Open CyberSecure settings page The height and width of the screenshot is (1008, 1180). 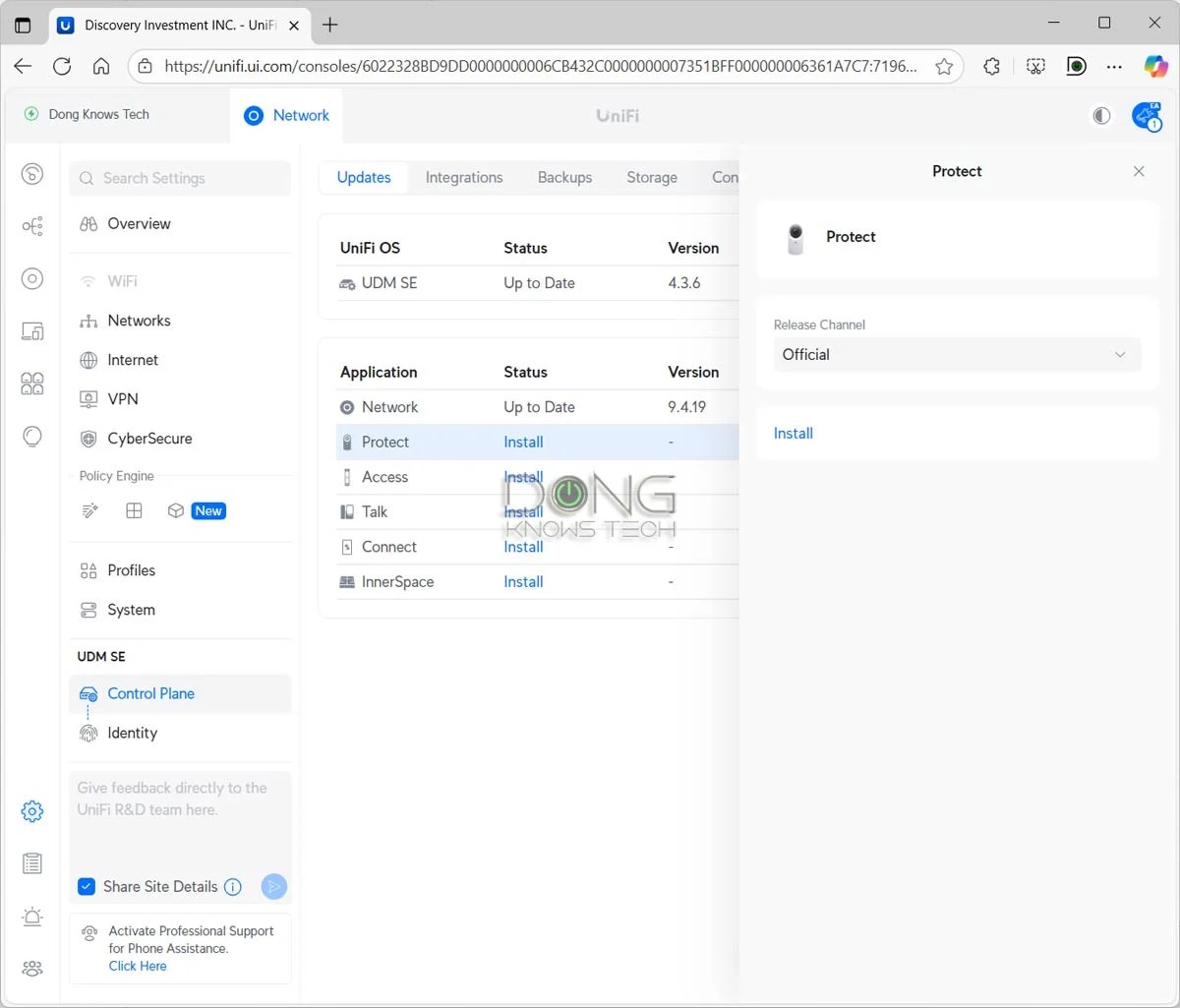[180, 439]
